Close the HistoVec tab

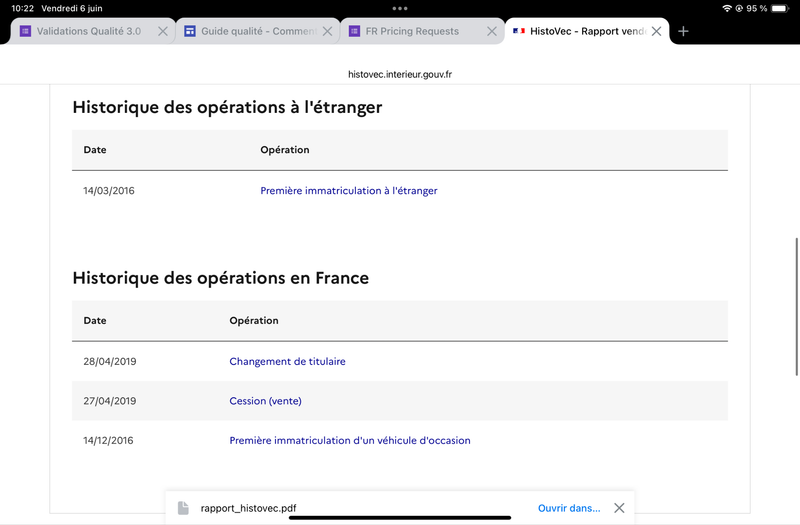[x=657, y=31]
